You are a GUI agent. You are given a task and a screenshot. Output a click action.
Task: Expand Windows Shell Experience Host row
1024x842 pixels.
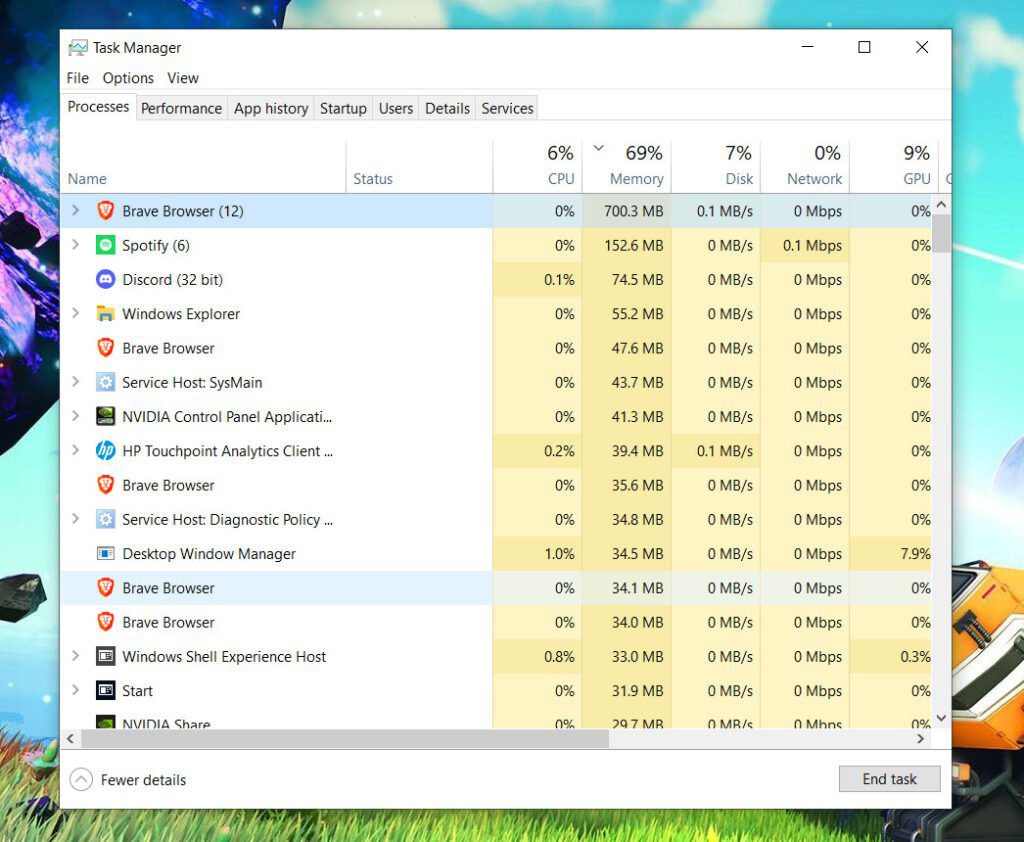tap(76, 655)
